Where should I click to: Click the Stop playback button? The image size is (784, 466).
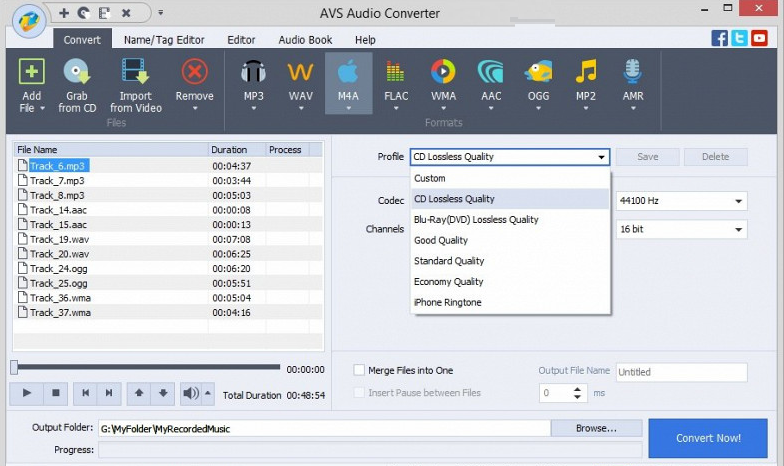click(56, 393)
